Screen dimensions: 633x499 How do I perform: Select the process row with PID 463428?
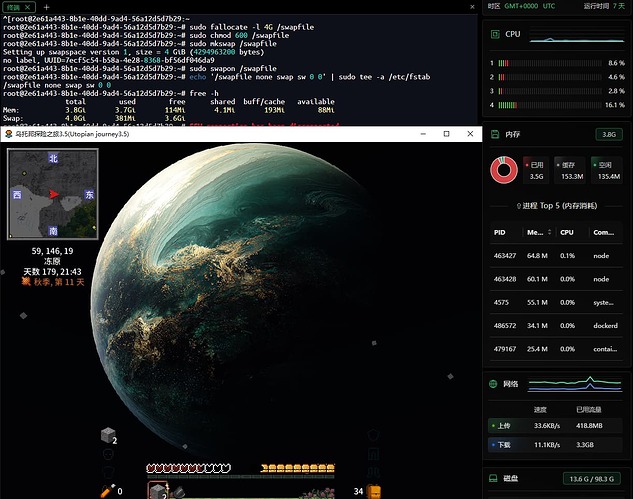click(555, 279)
